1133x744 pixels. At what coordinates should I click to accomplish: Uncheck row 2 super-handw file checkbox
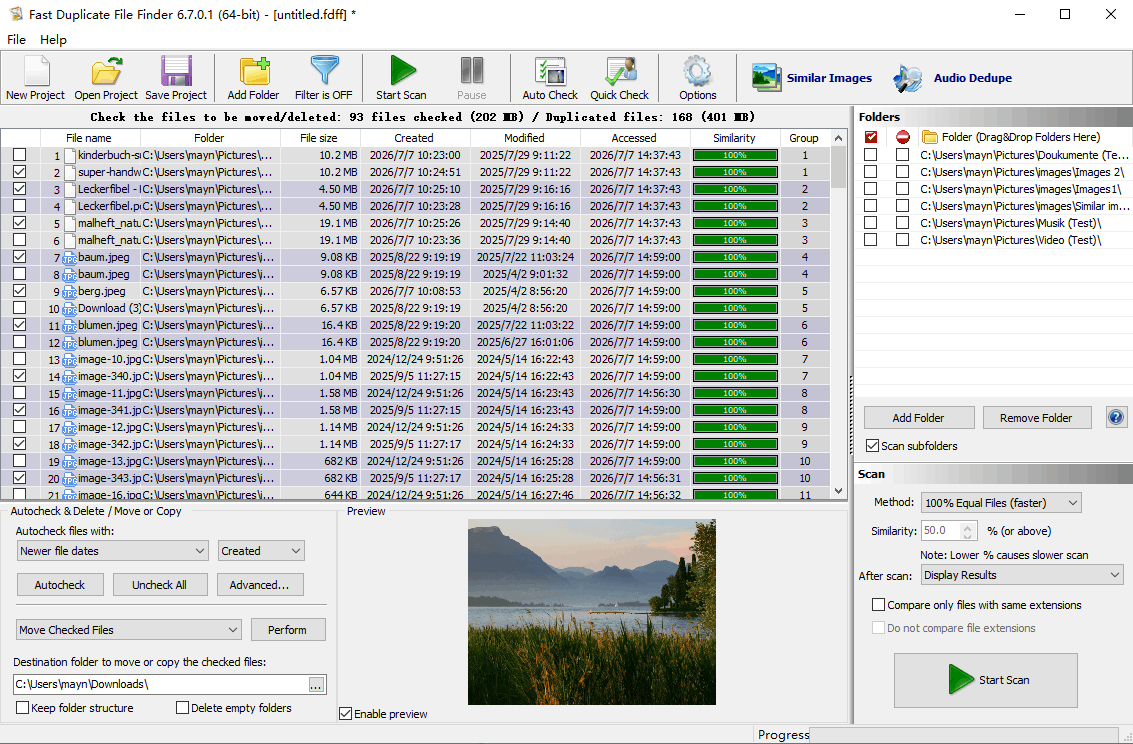pos(20,172)
